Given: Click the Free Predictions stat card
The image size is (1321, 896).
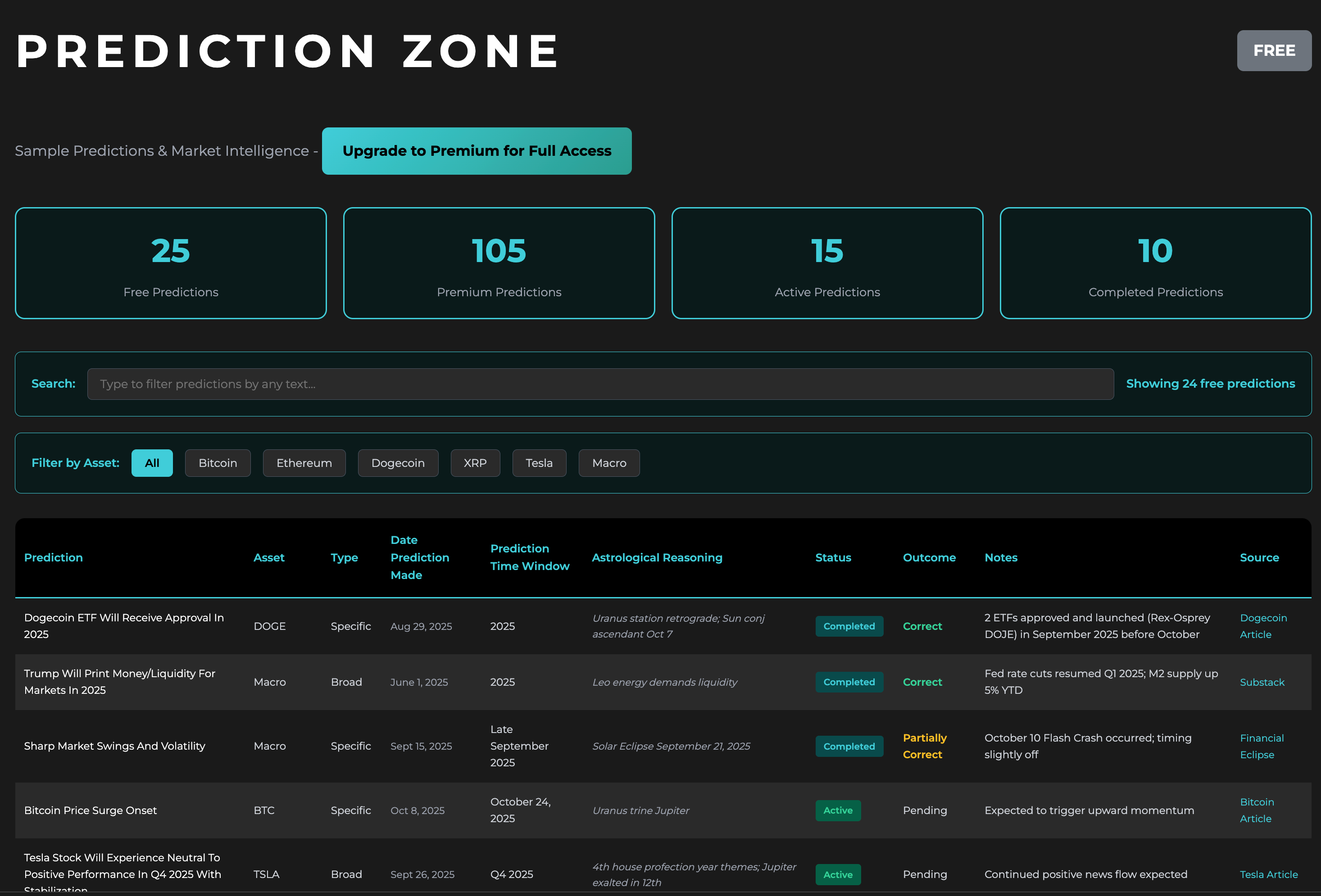Looking at the screenshot, I should 171,263.
